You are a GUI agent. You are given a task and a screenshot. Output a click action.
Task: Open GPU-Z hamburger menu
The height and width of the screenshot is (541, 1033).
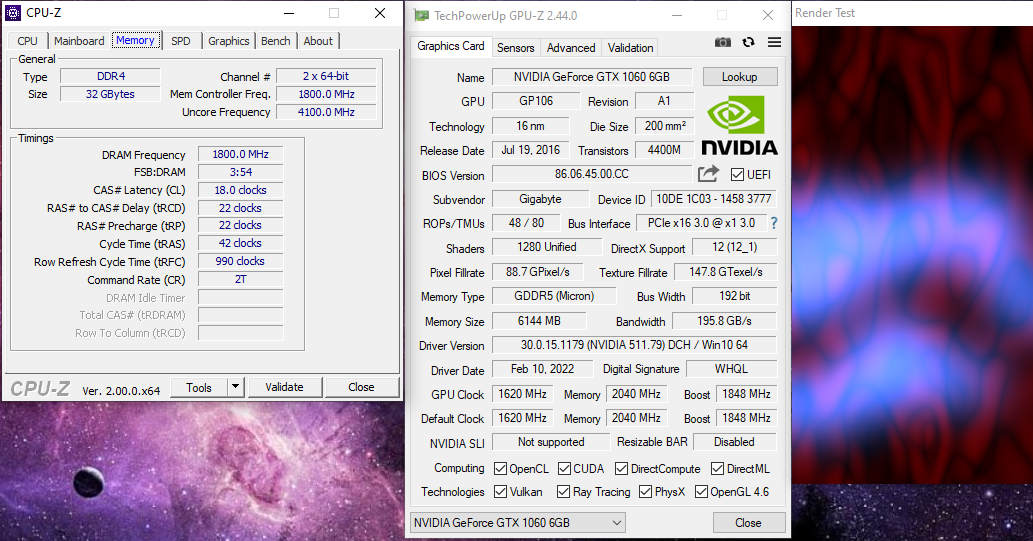pyautogui.click(x=775, y=42)
